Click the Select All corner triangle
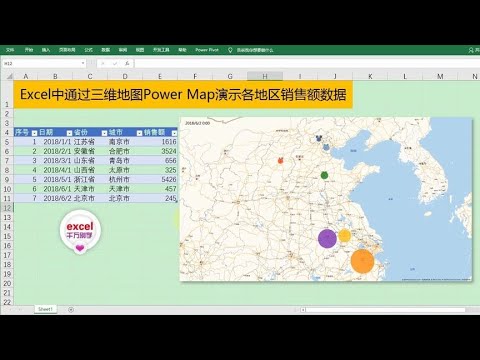Viewport: 480px width, 360px height. pyautogui.click(x=10, y=77)
